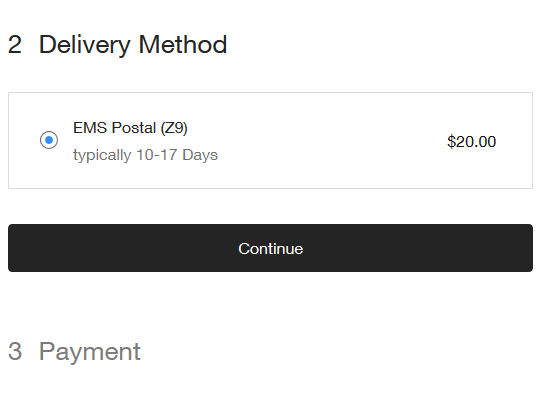
Task: Click the $20.00 shipping price
Action: tap(471, 142)
